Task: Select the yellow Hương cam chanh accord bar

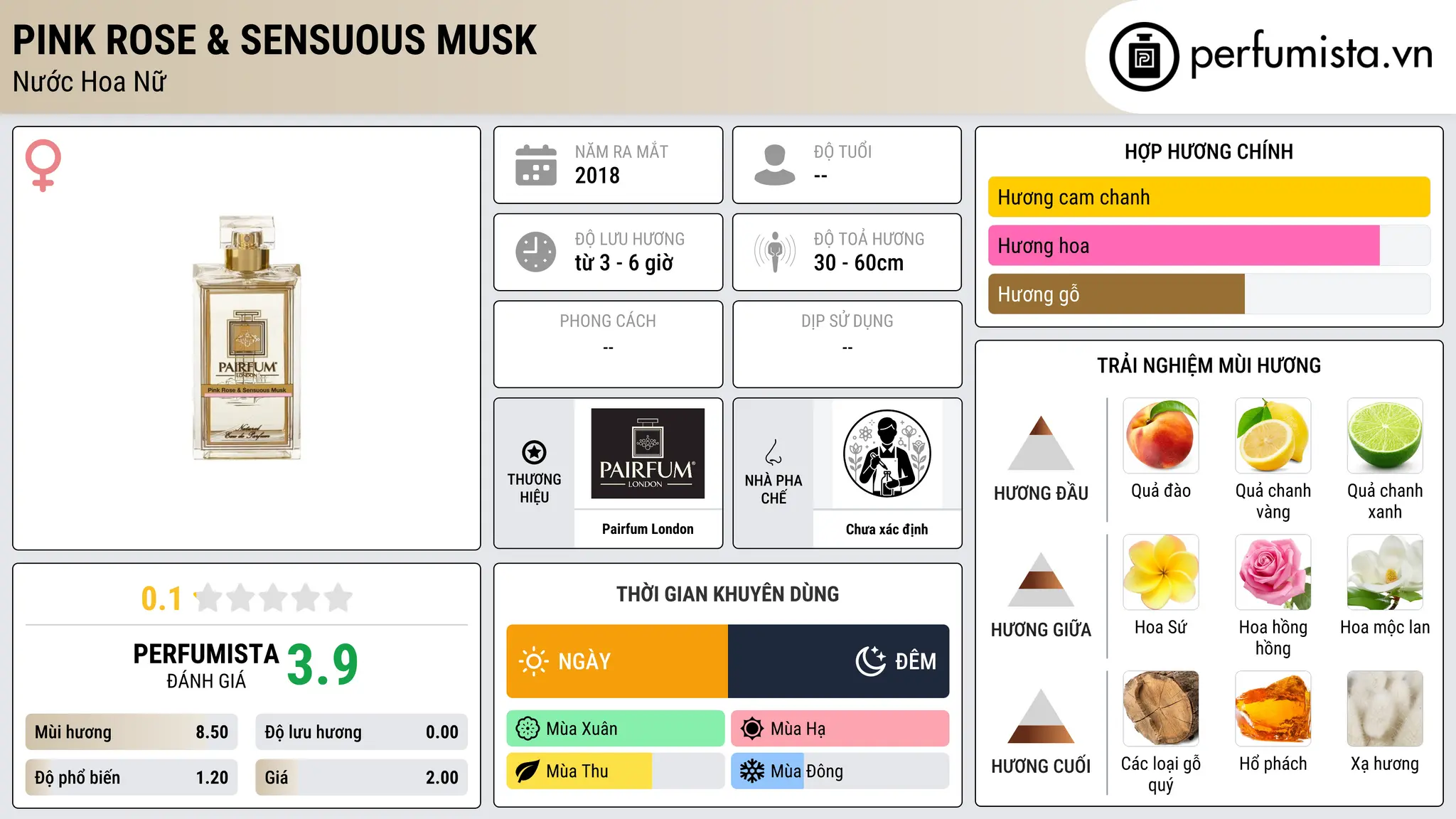Action: pos(1209,197)
